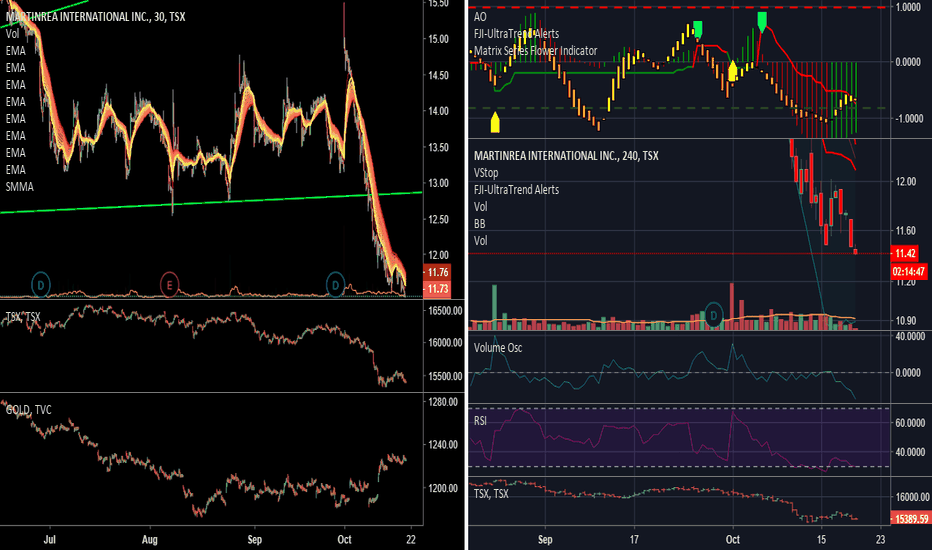
Task: Select the TSX, TSX legend under RSI
Action: [491, 494]
